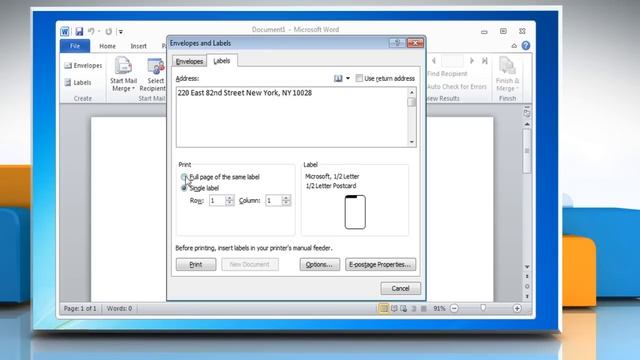Enable Use return address checkbox
This screenshot has width=640, height=360.
pyautogui.click(x=359, y=78)
